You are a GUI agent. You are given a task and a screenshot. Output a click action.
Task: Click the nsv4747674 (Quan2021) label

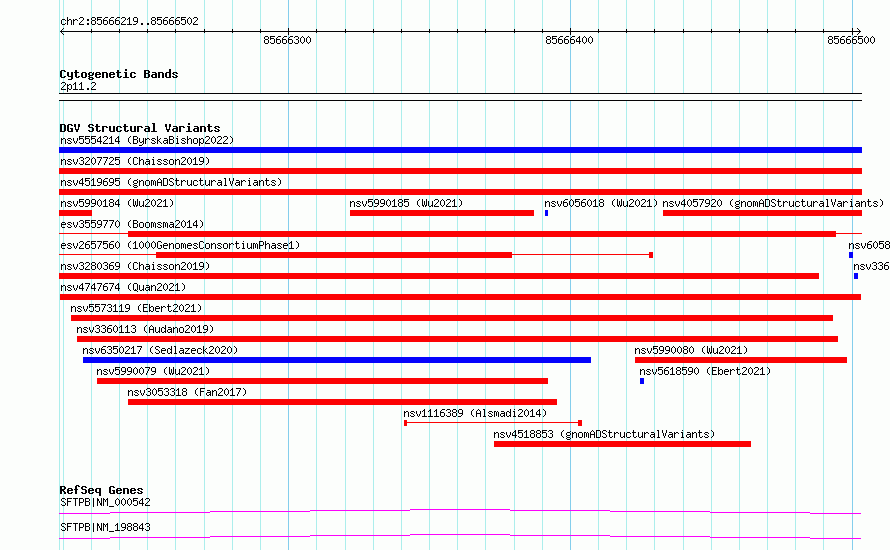[x=123, y=287]
